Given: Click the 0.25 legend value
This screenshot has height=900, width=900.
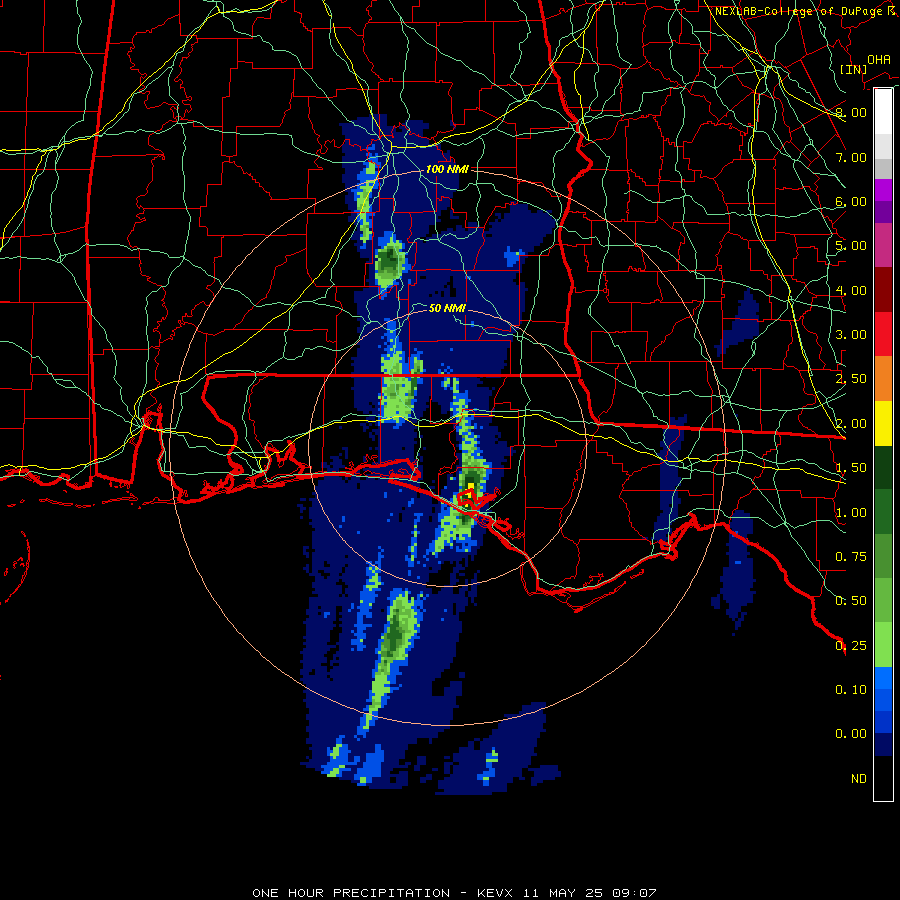Looking at the screenshot, I should pyautogui.click(x=851, y=646).
